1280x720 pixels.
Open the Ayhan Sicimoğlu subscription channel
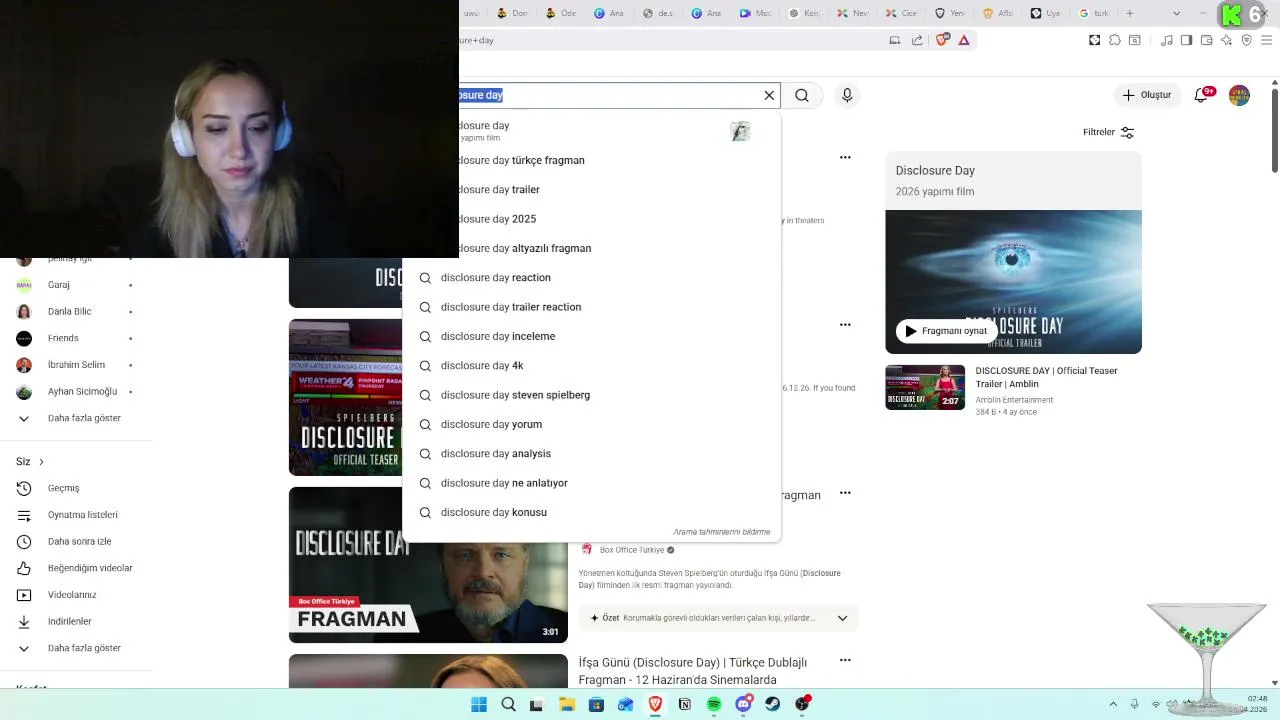[x=75, y=391]
